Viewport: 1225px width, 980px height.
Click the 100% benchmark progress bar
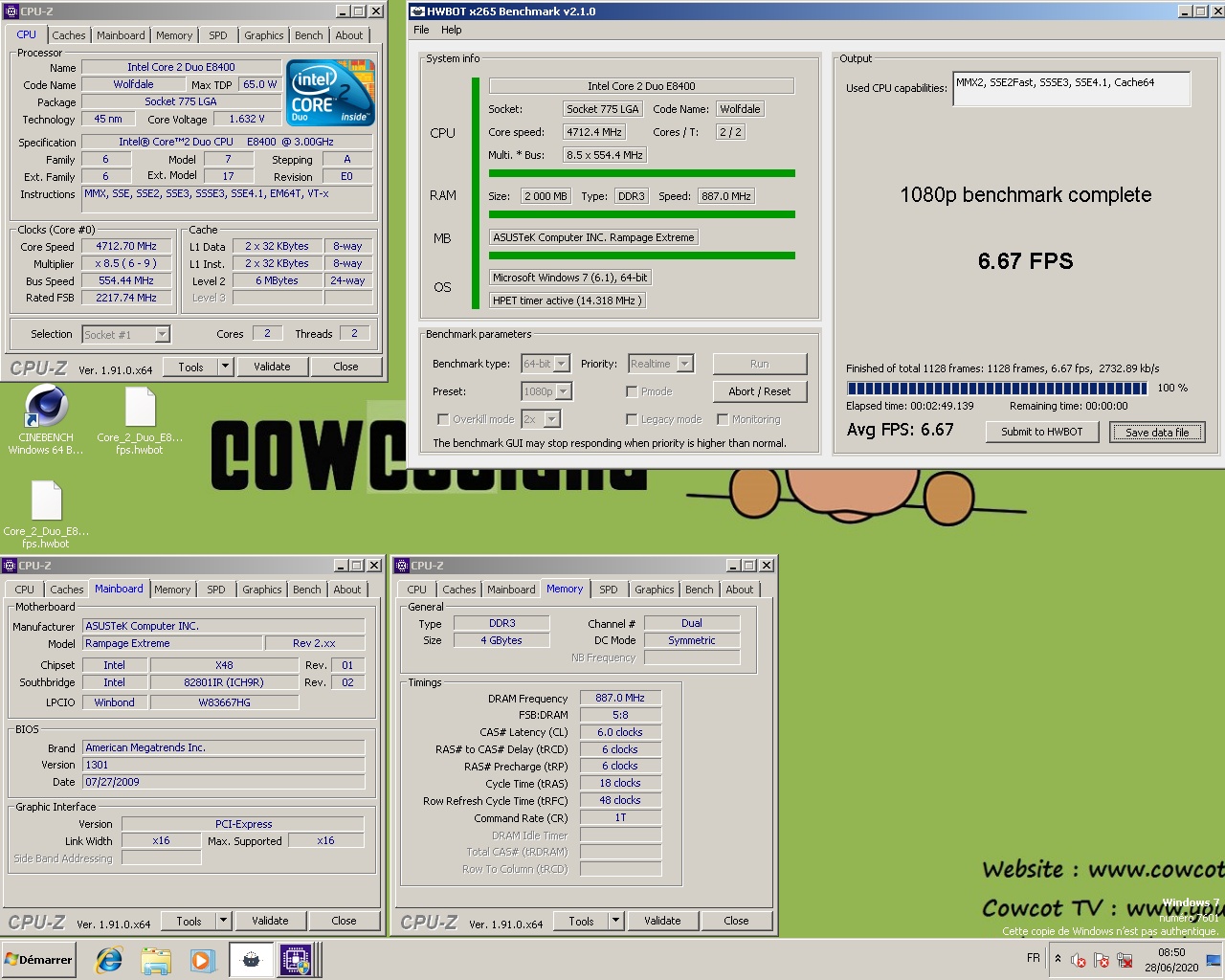[997, 389]
